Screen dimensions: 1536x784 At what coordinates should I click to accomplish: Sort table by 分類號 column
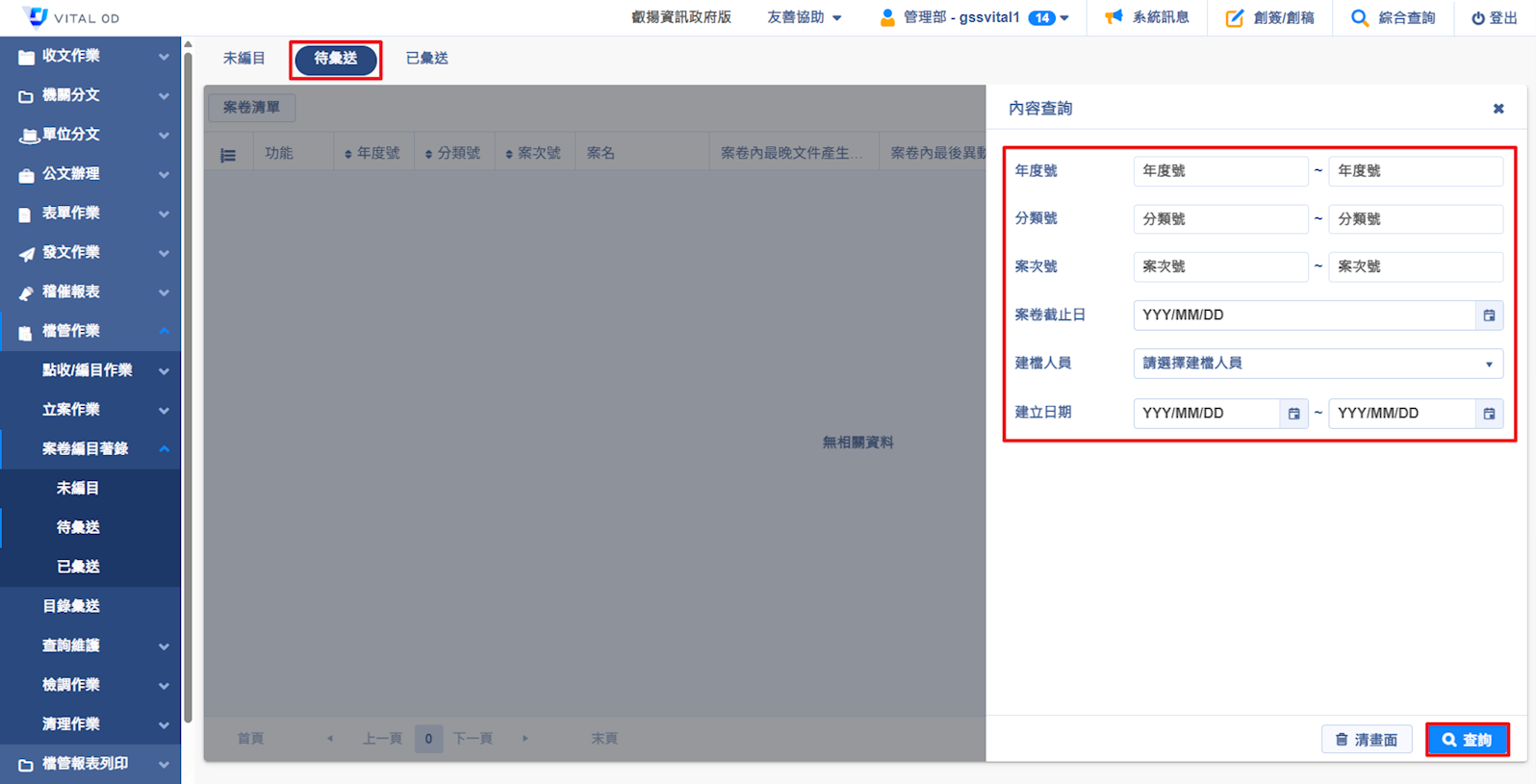tap(453, 154)
